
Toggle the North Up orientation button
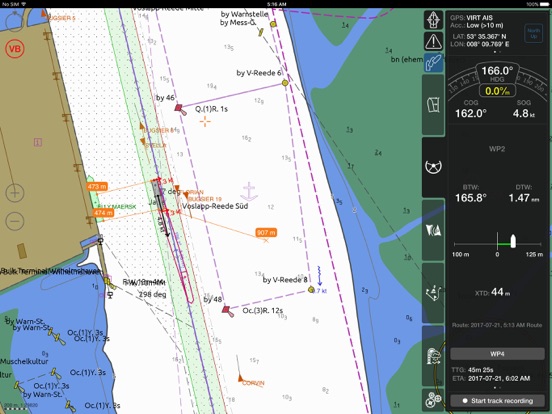pos(533,33)
